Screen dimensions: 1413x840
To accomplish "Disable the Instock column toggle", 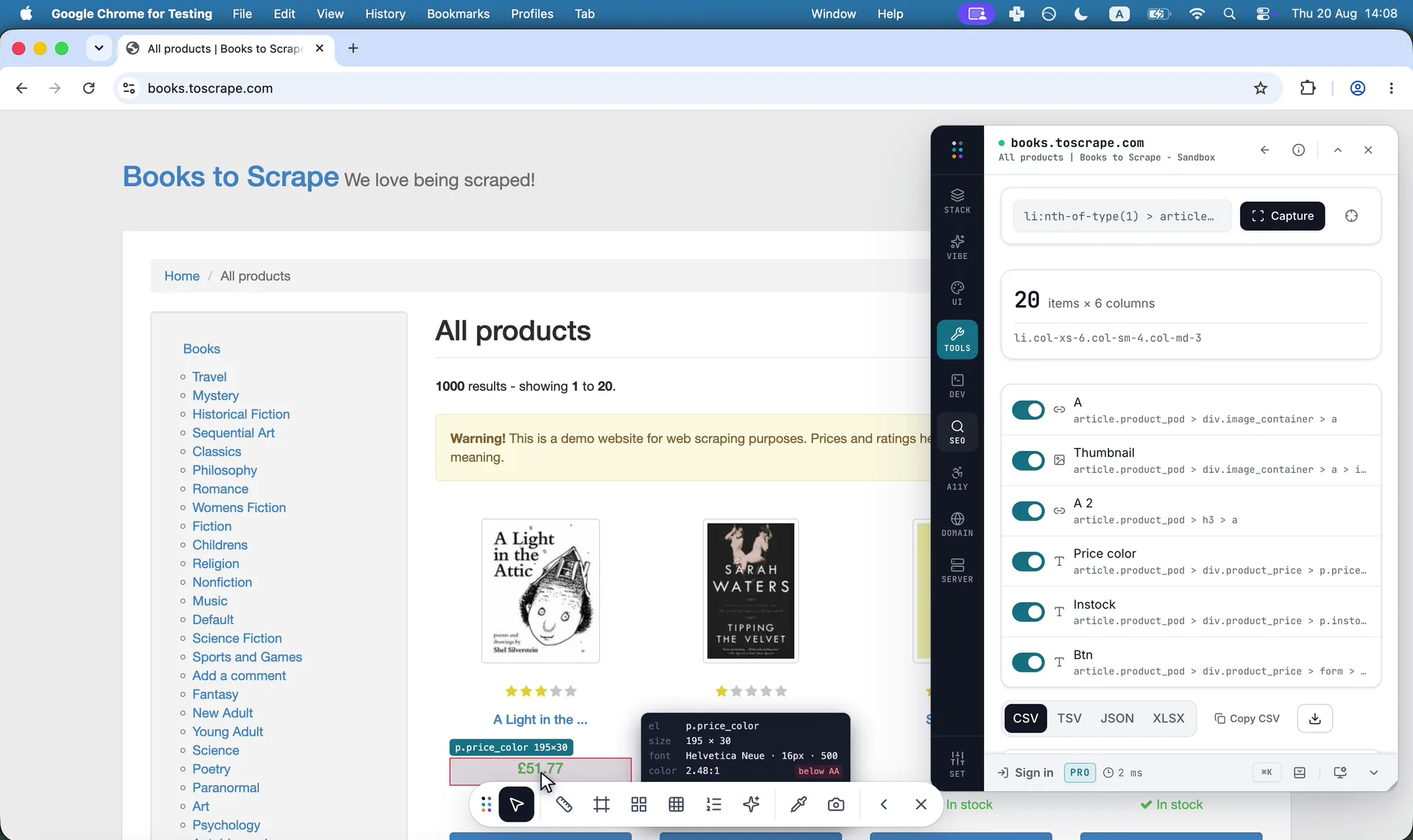I will (1028, 612).
